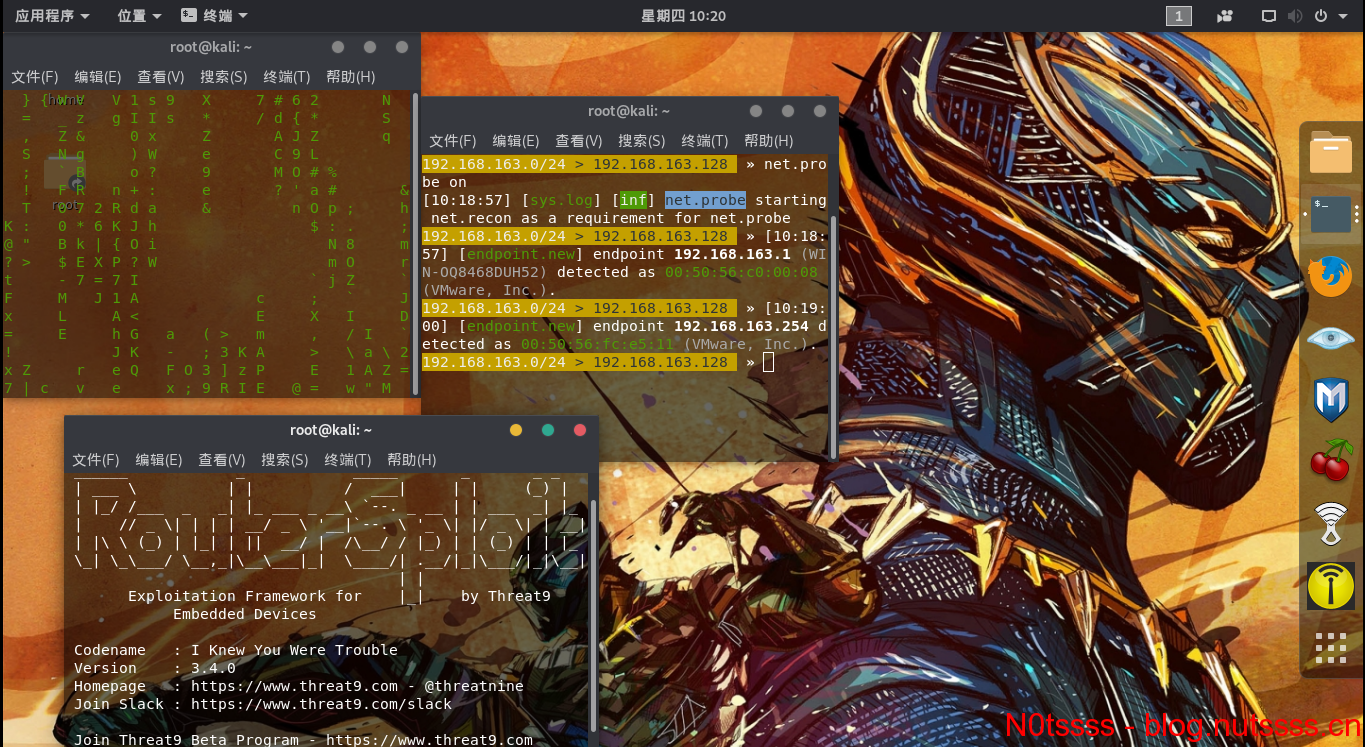Open 终端(T) menu in Exploitation Framework terminal
The width and height of the screenshot is (1365, 747).
[x=348, y=460]
